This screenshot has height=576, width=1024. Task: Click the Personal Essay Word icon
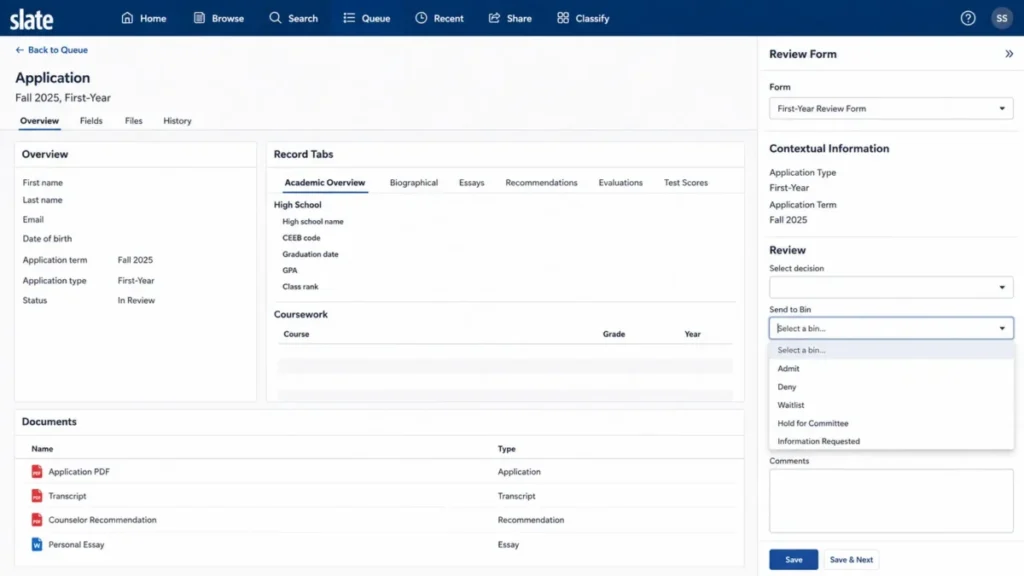click(37, 544)
